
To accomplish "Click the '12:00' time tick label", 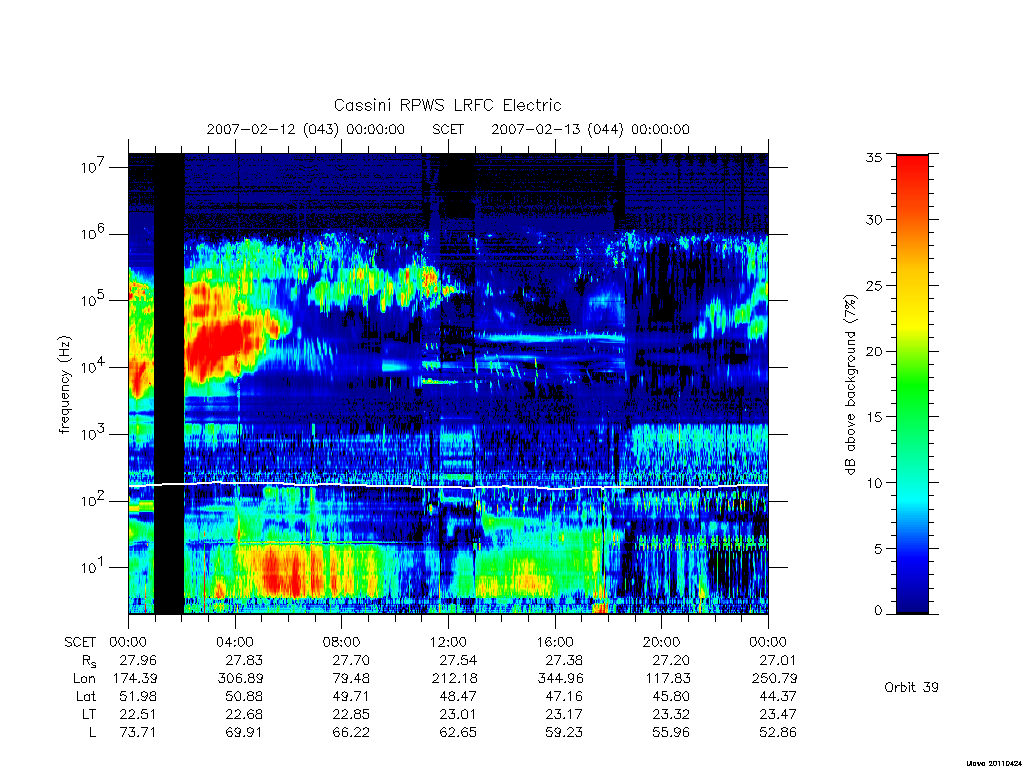I will coord(448,642).
